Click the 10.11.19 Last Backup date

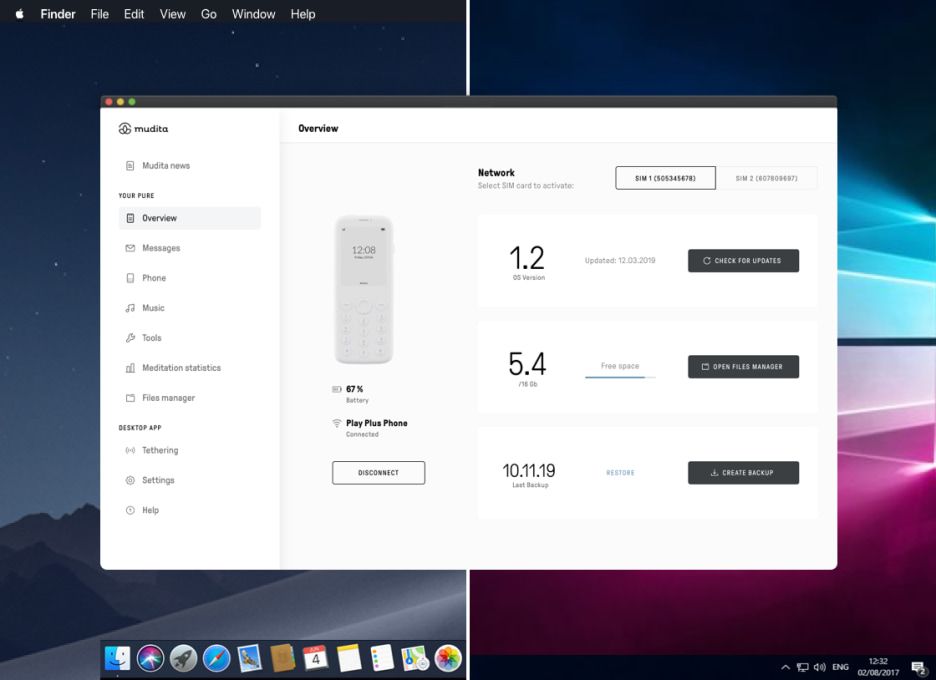[529, 470]
